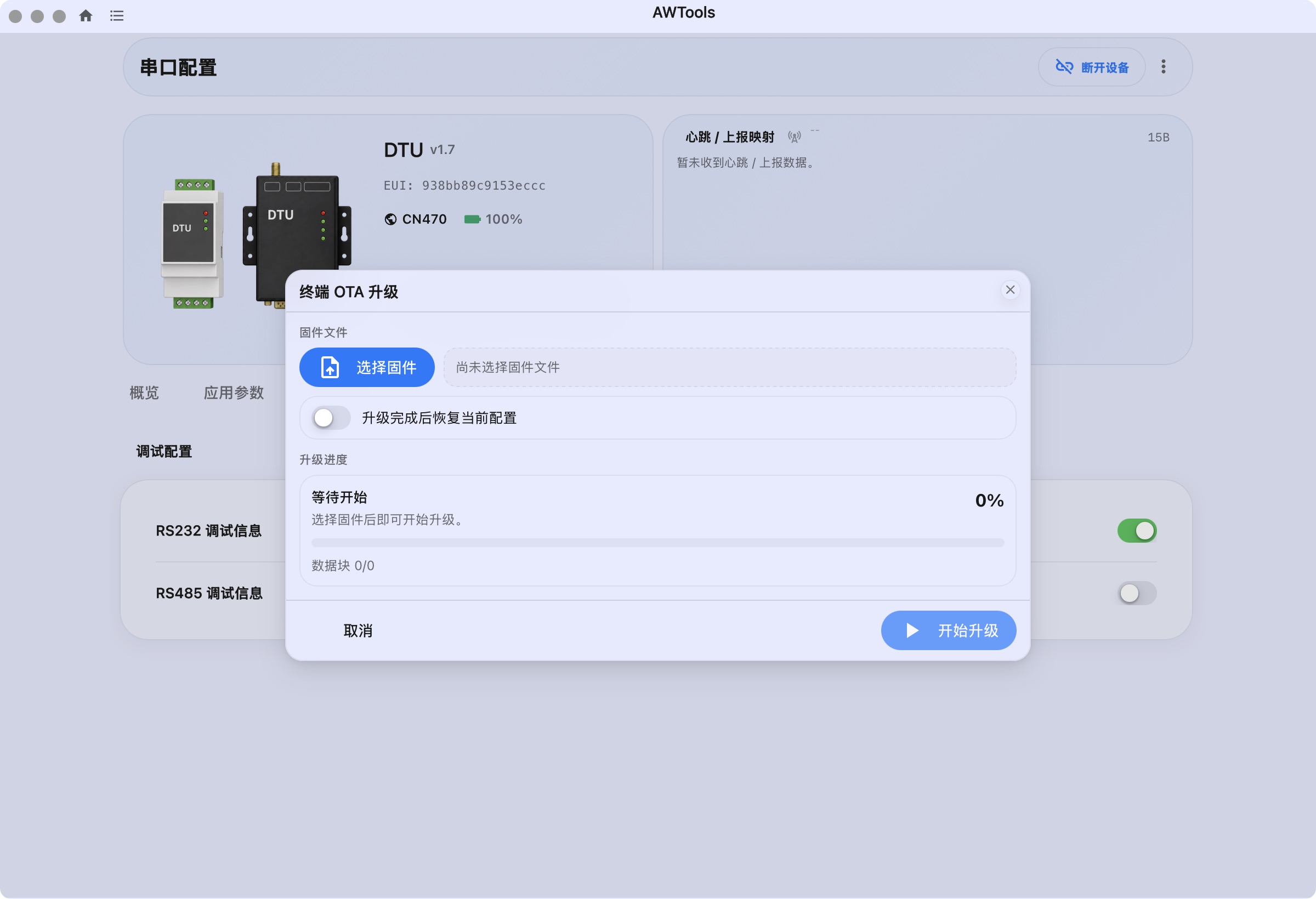Click the heartbeat broadcast antenna icon
1316x899 pixels.
pyautogui.click(x=795, y=137)
